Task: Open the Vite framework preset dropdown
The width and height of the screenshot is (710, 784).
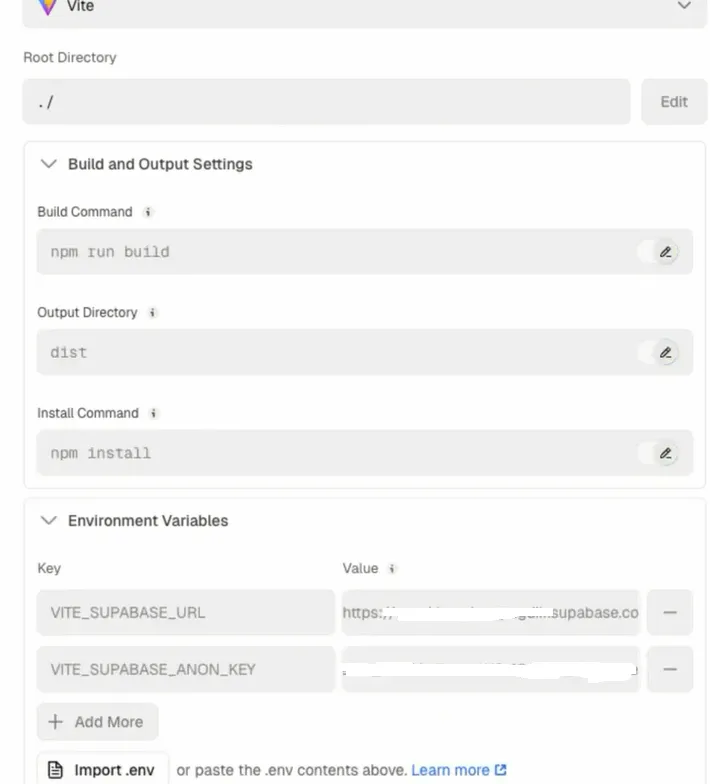Action: (x=684, y=6)
